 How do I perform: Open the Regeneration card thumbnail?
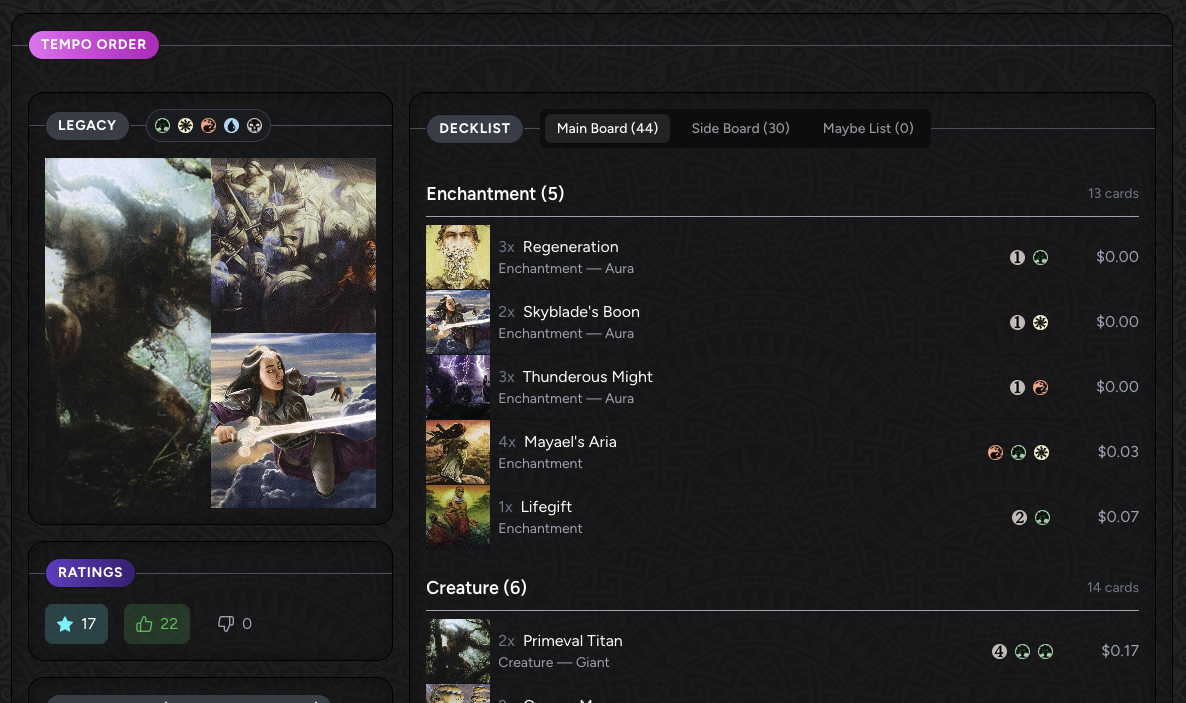pos(458,257)
